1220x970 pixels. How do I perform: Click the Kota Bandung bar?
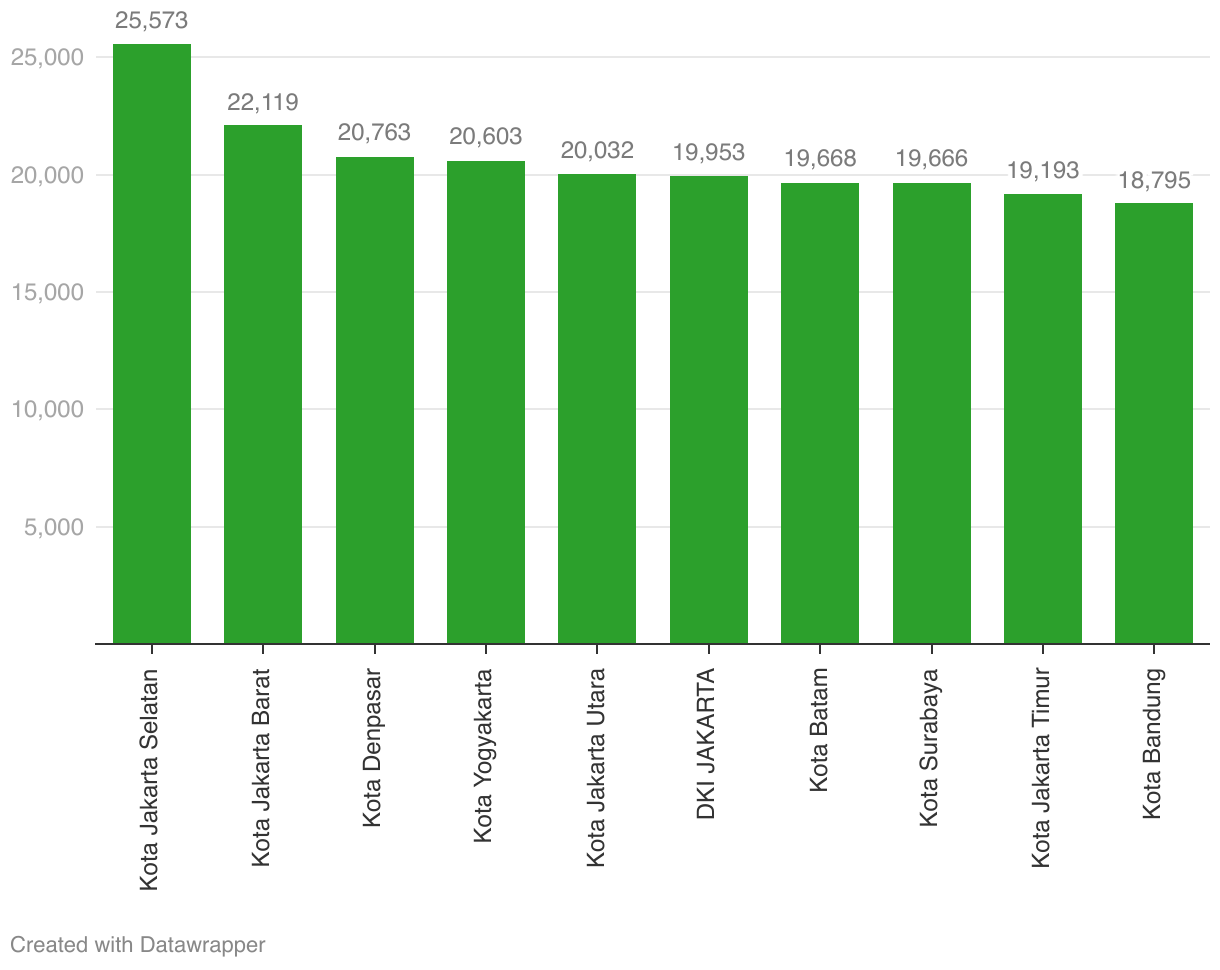(1154, 423)
